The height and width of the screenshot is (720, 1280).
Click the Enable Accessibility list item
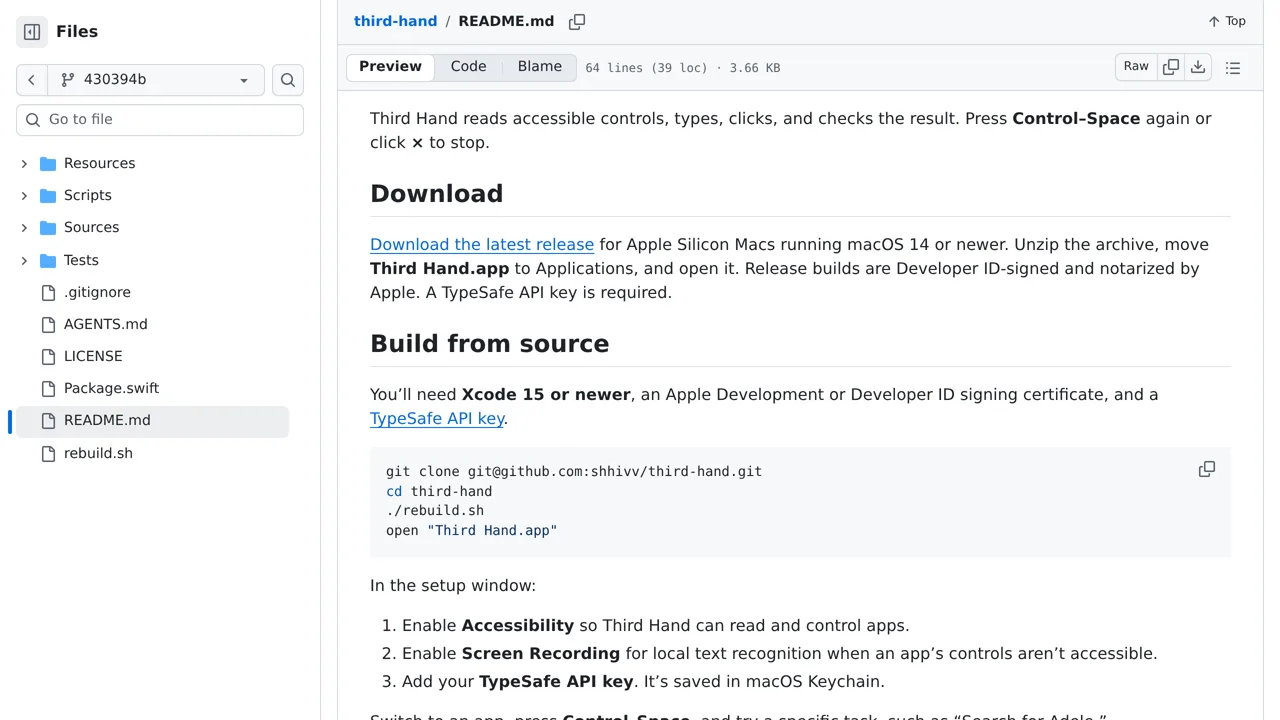(655, 626)
